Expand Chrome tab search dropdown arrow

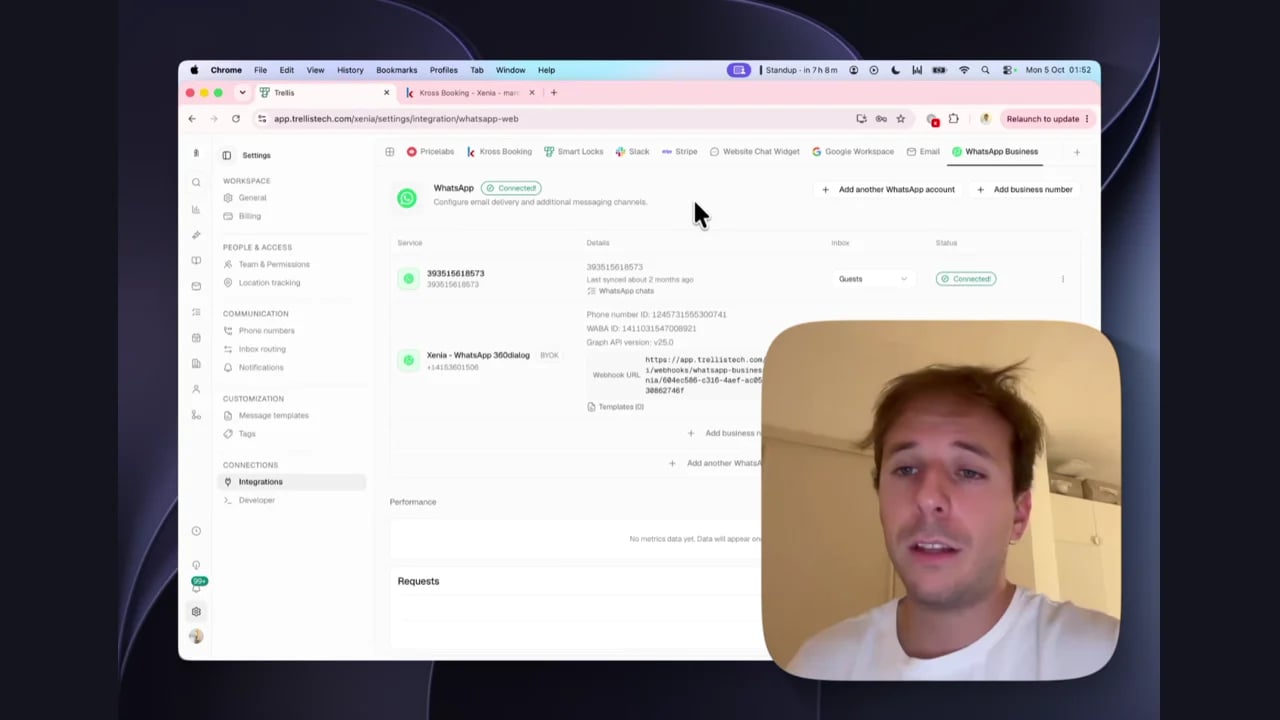(x=242, y=93)
